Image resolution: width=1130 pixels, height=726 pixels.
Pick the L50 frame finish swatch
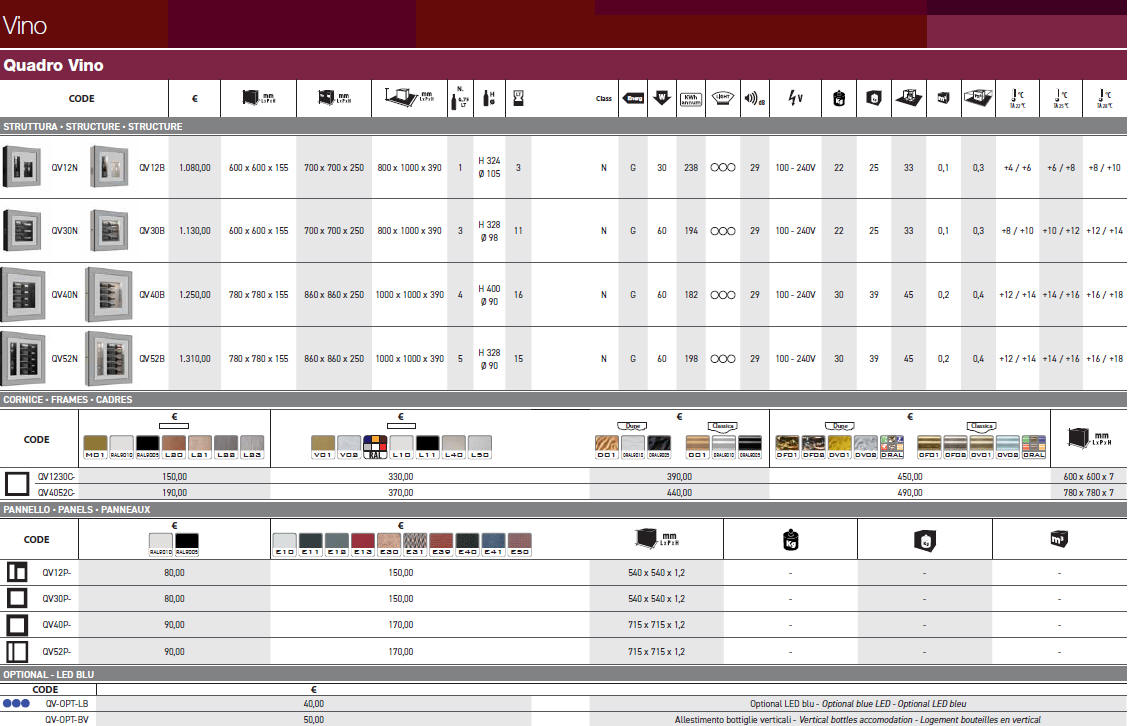(479, 447)
